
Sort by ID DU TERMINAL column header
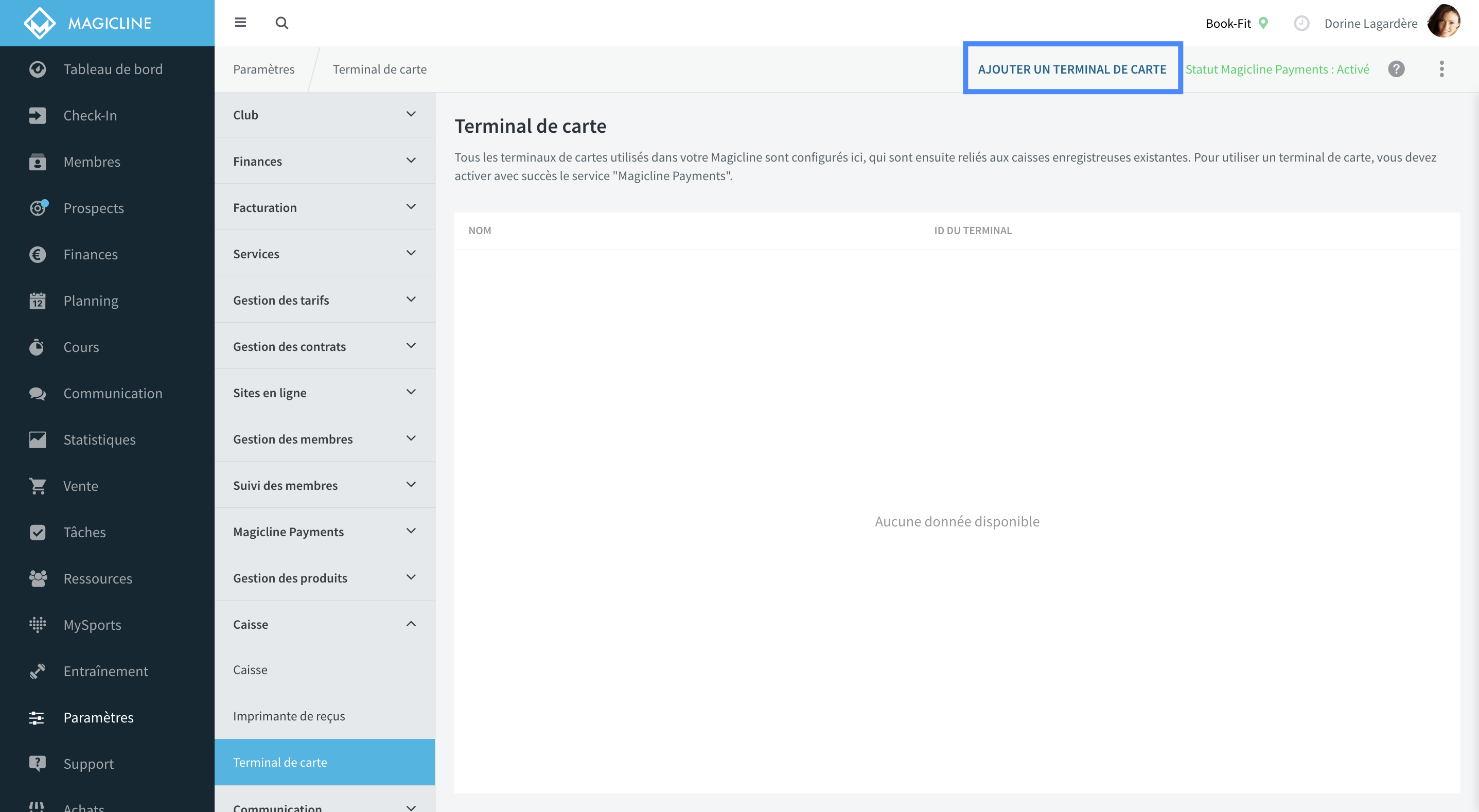[973, 231]
